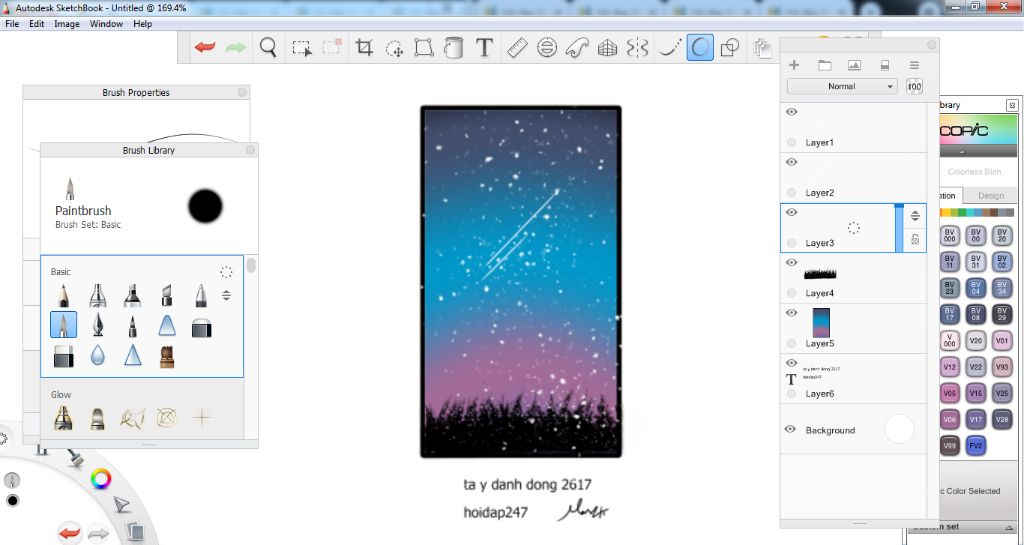This screenshot has width=1024, height=545.
Task: Open the Normal blend mode dropdown
Action: pos(842,86)
